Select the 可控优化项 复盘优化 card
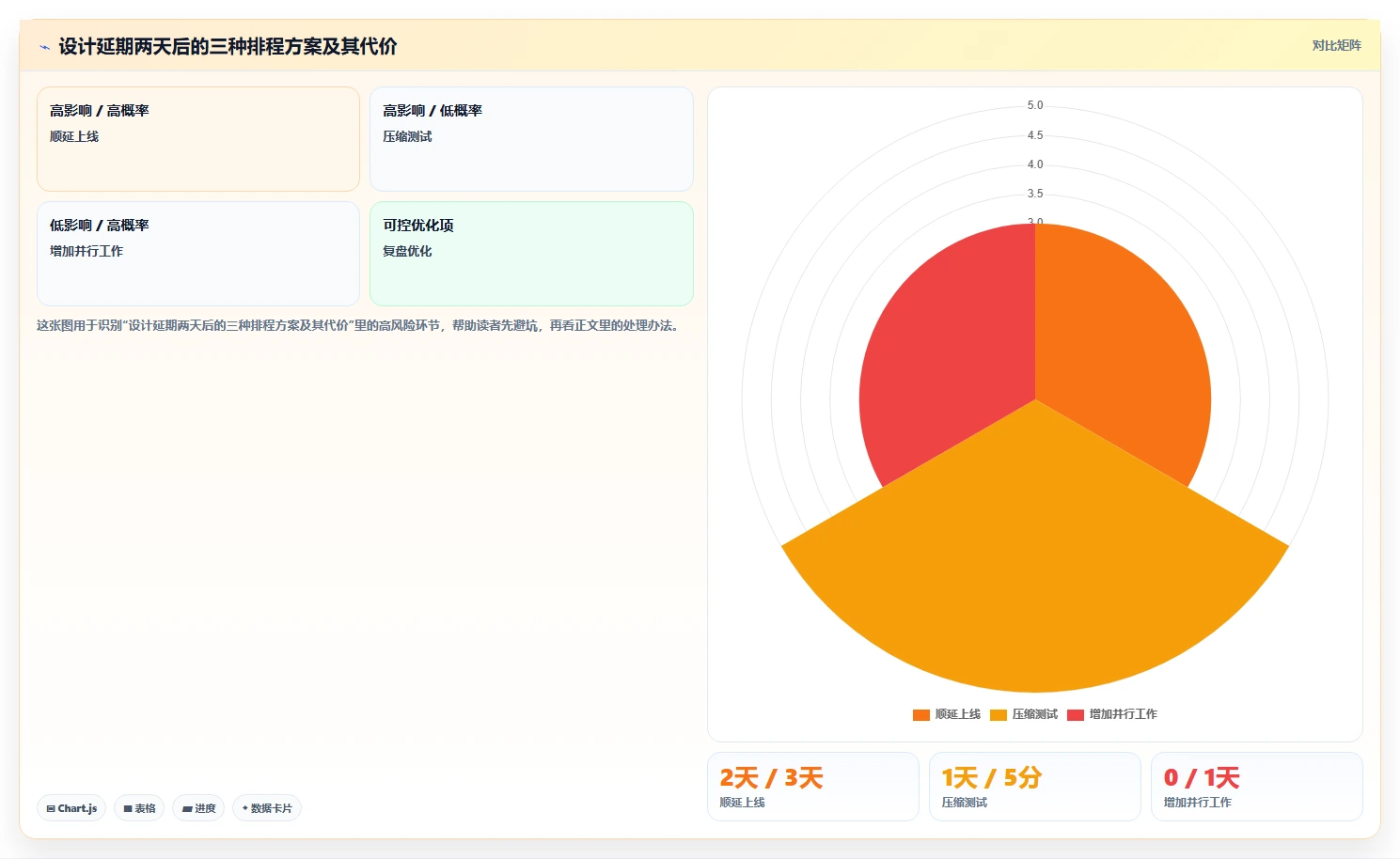The image size is (1400, 859). pyautogui.click(x=531, y=254)
